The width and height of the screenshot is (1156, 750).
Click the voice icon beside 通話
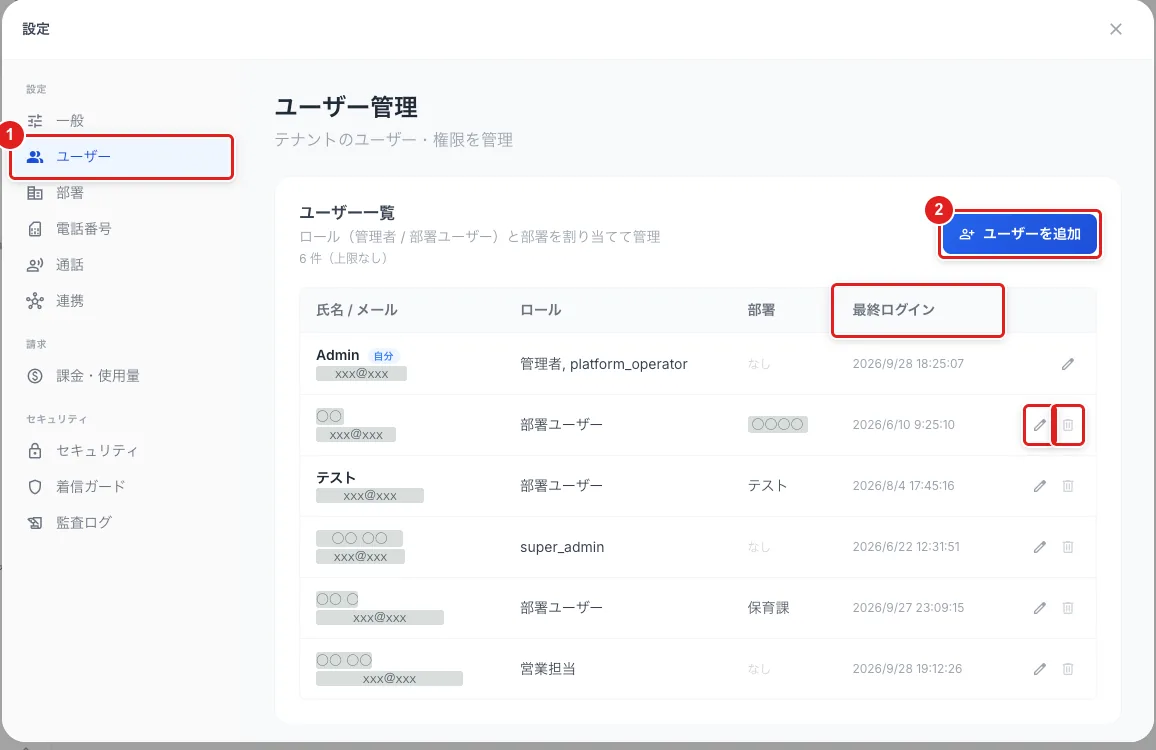click(x=35, y=265)
